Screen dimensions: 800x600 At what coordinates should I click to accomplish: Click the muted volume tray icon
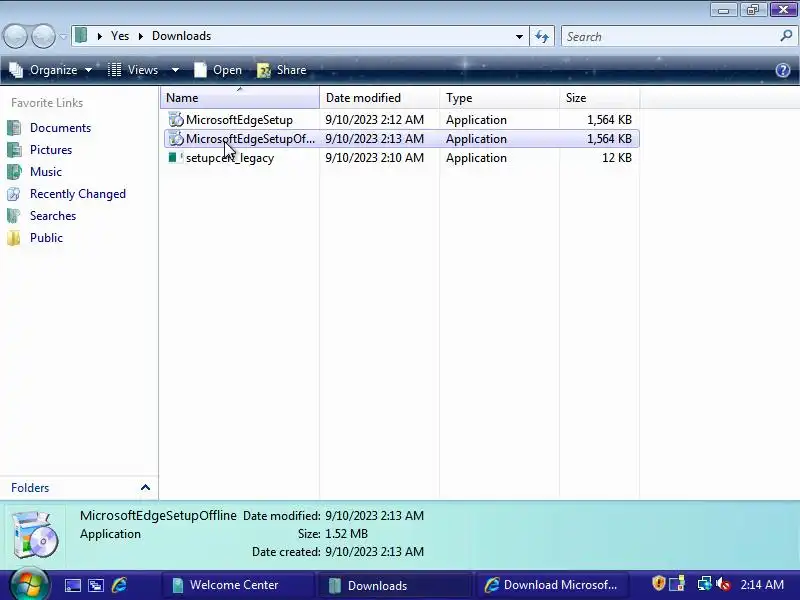pyautogui.click(x=723, y=584)
